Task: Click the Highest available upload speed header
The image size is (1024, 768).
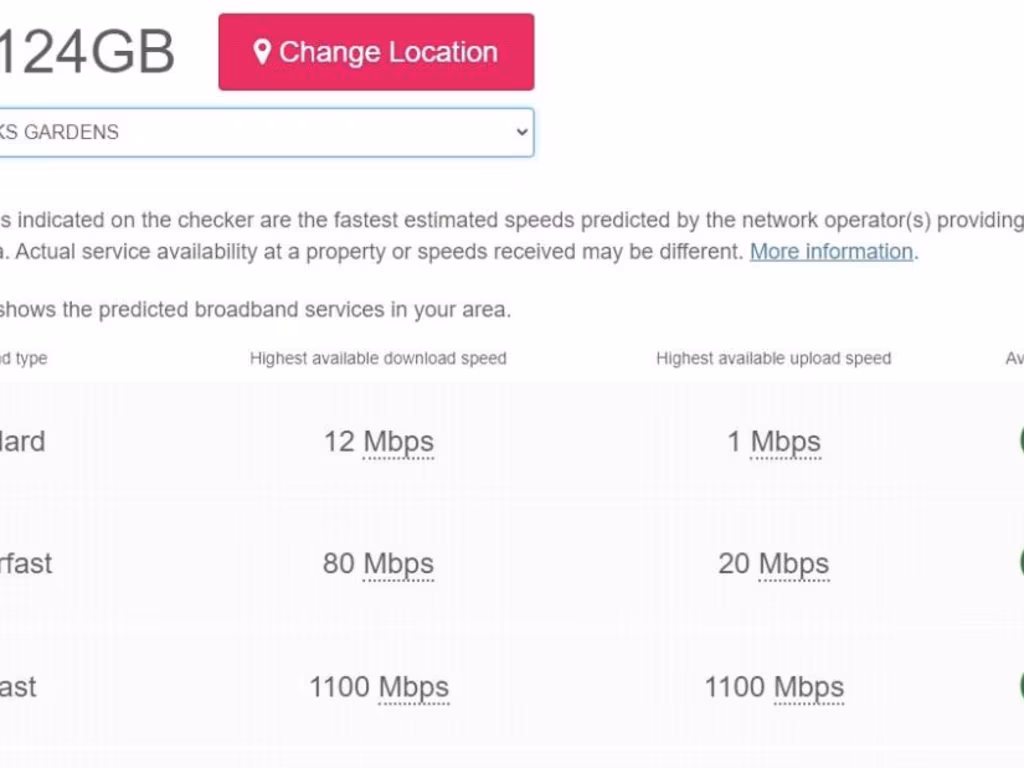Action: (773, 358)
